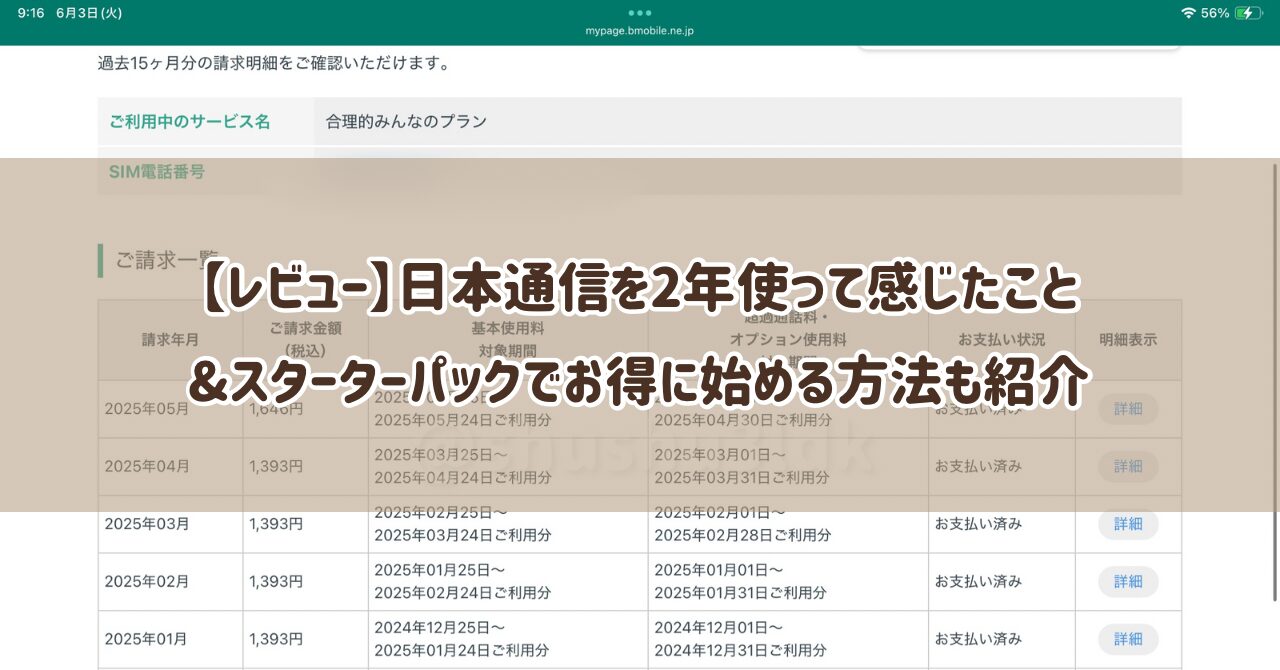This screenshot has height=670, width=1280.
Task: Tap the mypage.bmobile.ne.jp address text
Action: [640, 31]
